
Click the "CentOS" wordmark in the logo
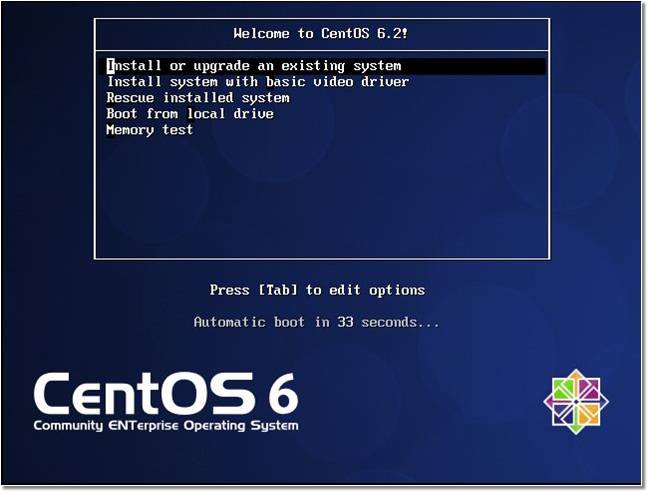(140, 395)
